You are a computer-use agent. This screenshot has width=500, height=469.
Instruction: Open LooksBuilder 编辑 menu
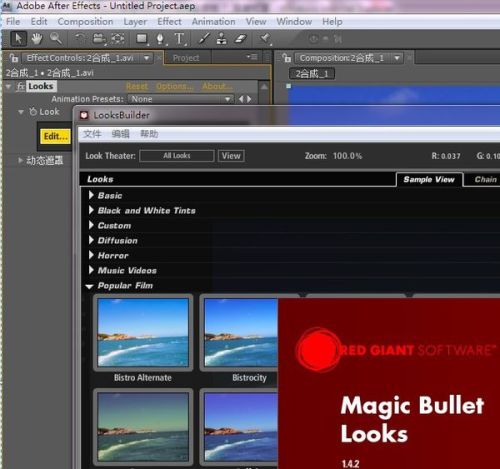click(x=121, y=134)
